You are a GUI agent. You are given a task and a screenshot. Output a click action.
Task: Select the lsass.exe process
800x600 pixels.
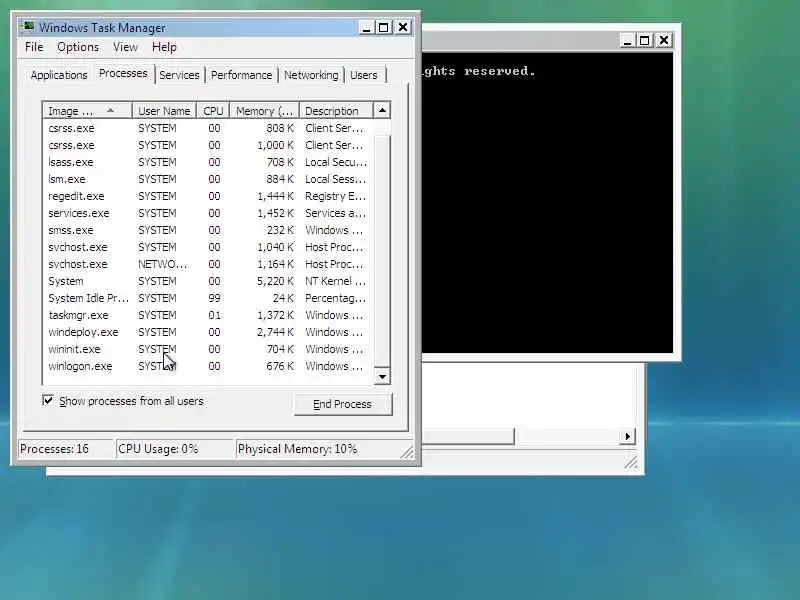point(208,162)
